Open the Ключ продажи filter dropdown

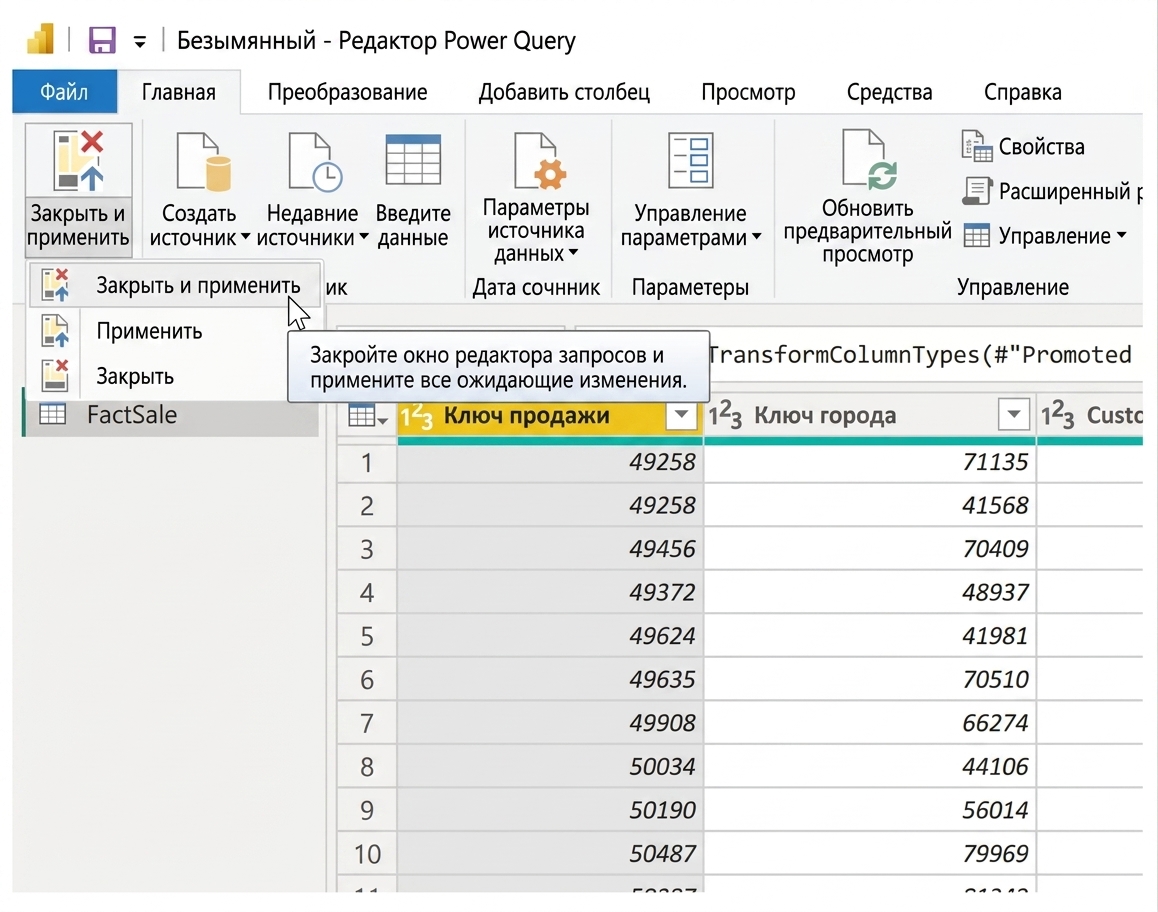coord(681,415)
